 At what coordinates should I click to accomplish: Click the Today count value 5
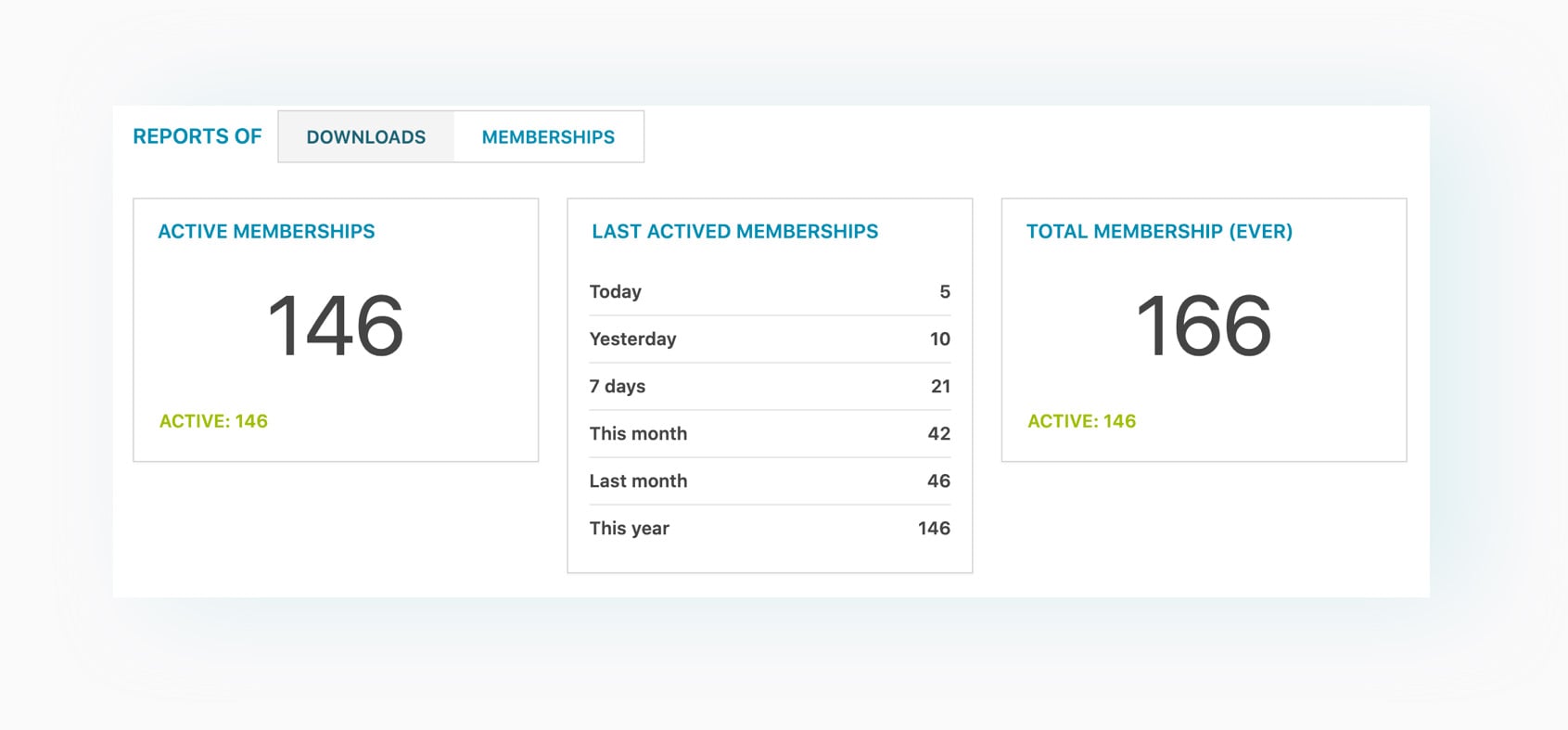[945, 292]
